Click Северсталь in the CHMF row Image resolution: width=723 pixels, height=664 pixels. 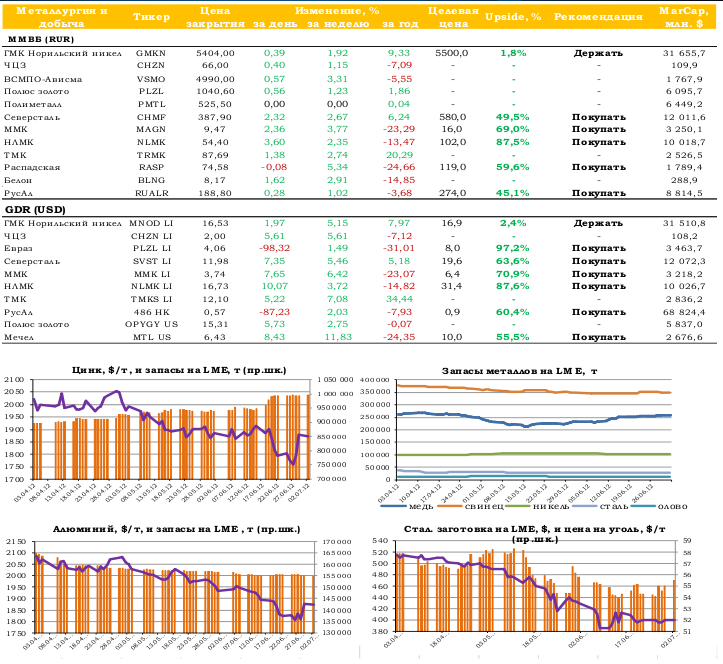pyautogui.click(x=32, y=117)
